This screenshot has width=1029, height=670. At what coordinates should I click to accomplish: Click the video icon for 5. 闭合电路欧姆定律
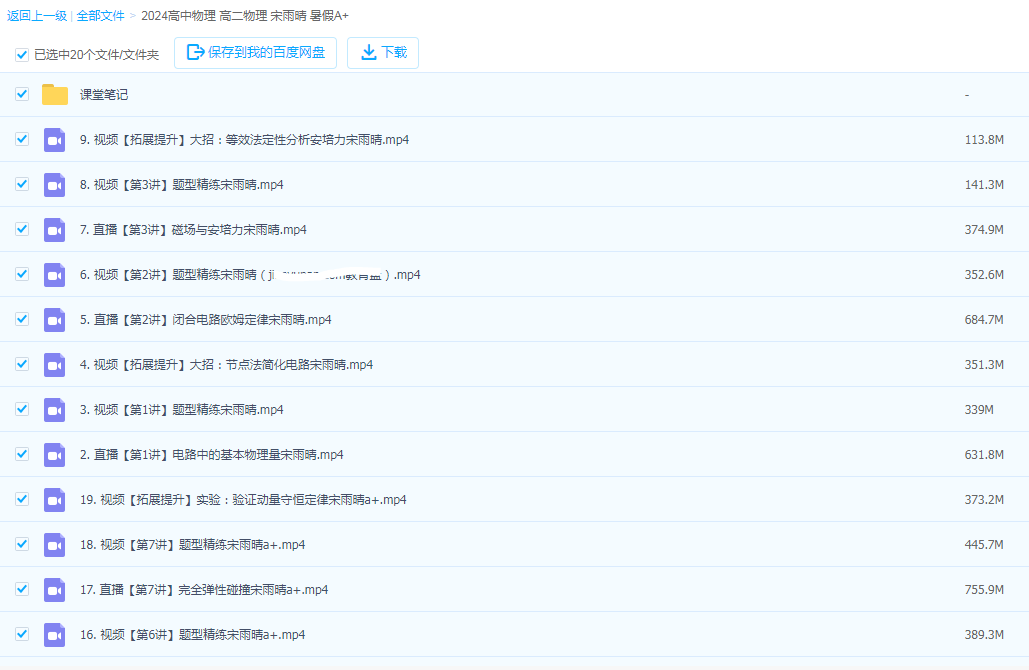54,320
